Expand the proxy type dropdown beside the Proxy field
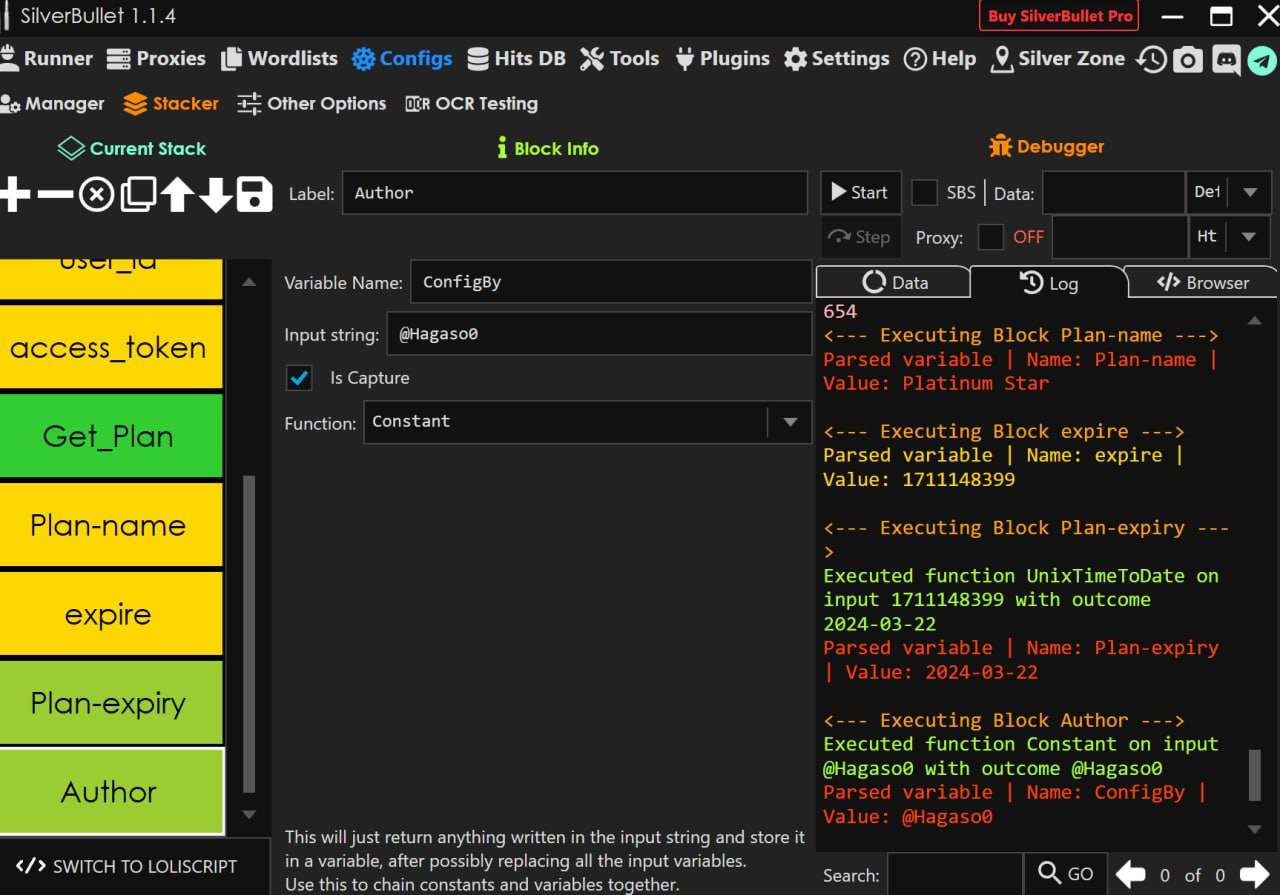Viewport: 1280px width, 895px height. (x=1249, y=237)
